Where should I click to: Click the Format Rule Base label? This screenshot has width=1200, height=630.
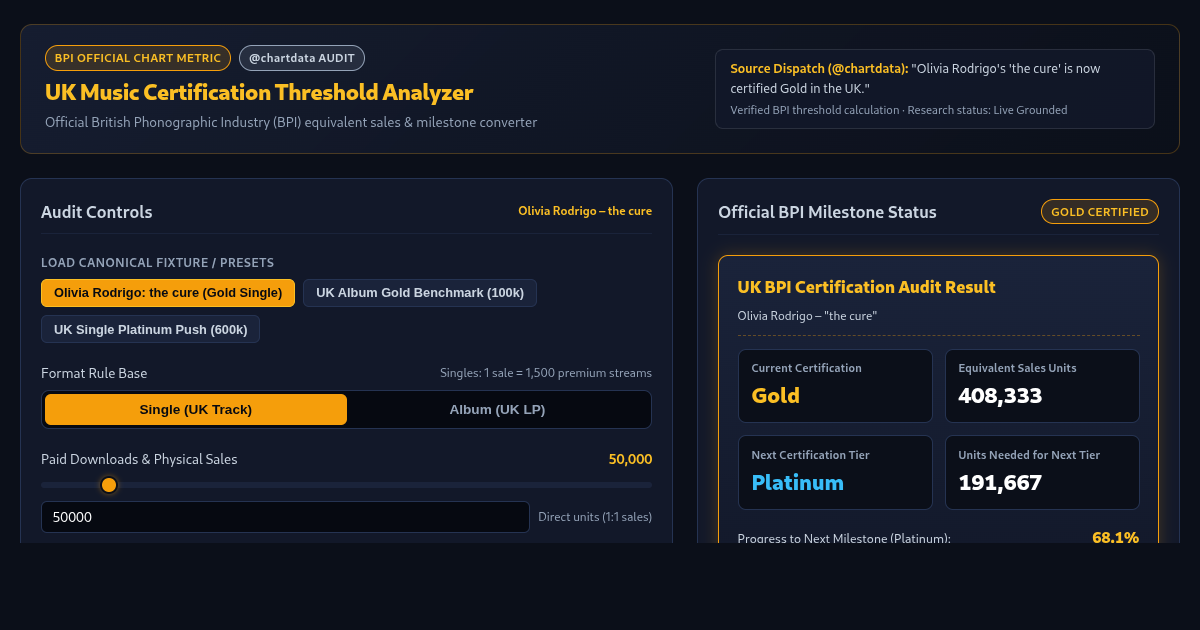point(94,373)
